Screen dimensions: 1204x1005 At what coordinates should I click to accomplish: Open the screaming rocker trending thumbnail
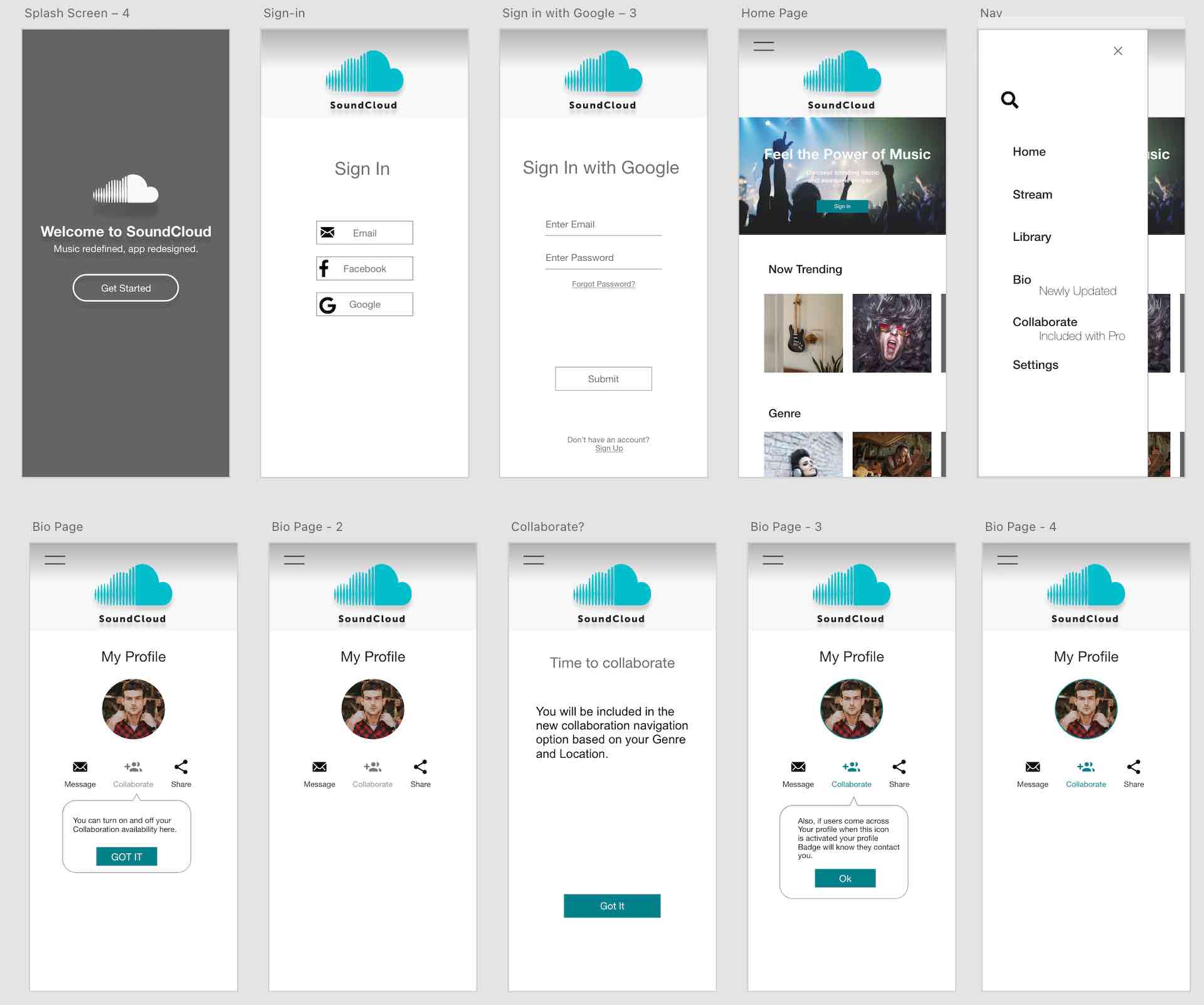892,333
